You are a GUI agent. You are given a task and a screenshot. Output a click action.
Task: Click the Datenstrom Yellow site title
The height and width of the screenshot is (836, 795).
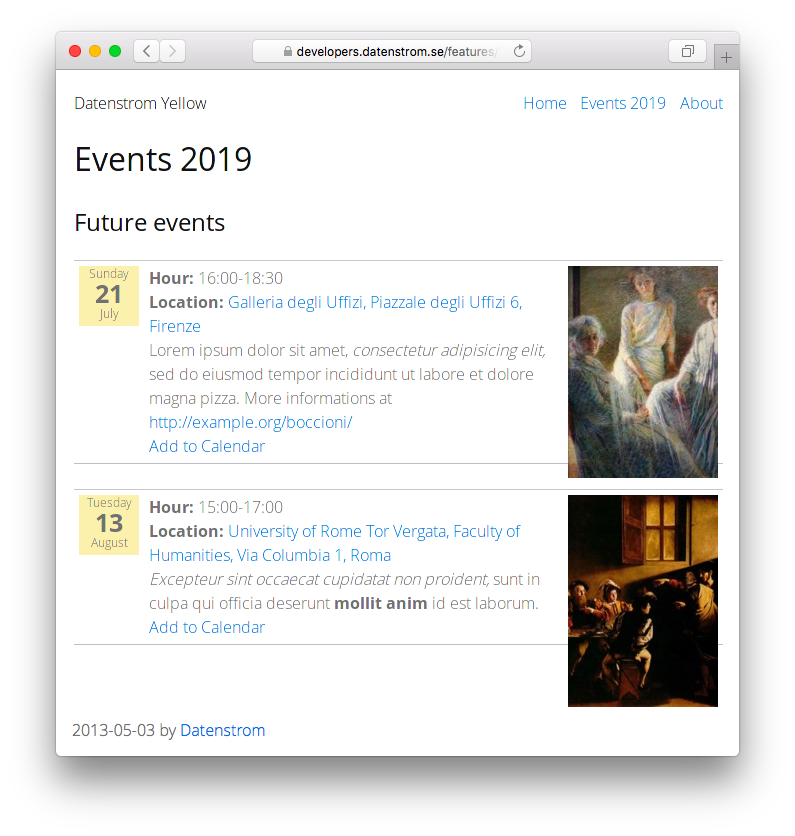coord(140,103)
